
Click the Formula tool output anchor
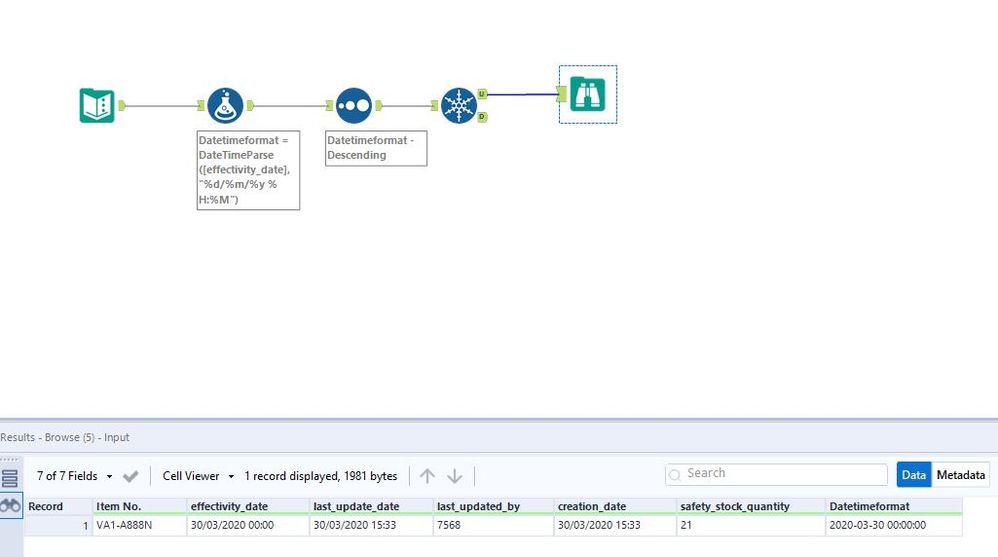(250, 106)
